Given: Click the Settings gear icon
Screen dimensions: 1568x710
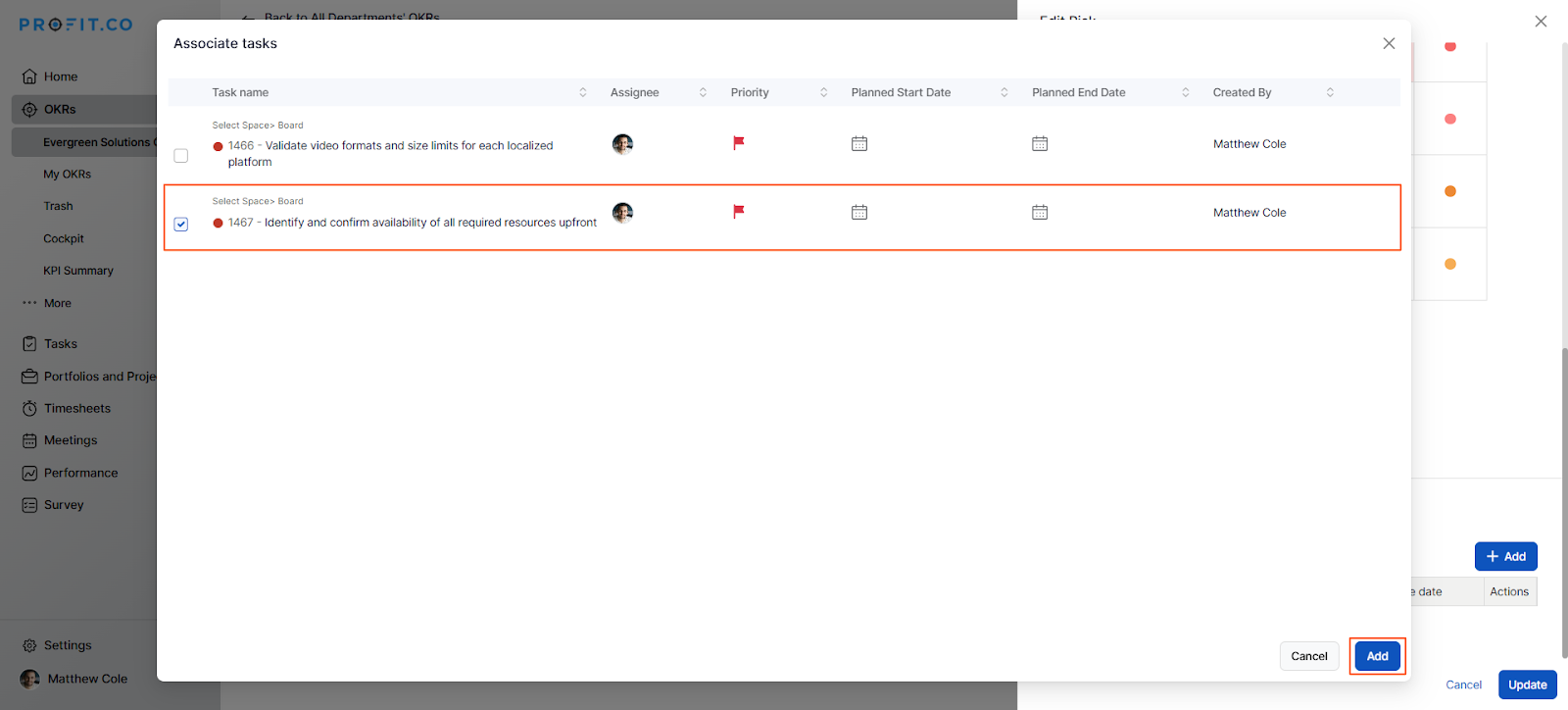Looking at the screenshot, I should coord(29,645).
